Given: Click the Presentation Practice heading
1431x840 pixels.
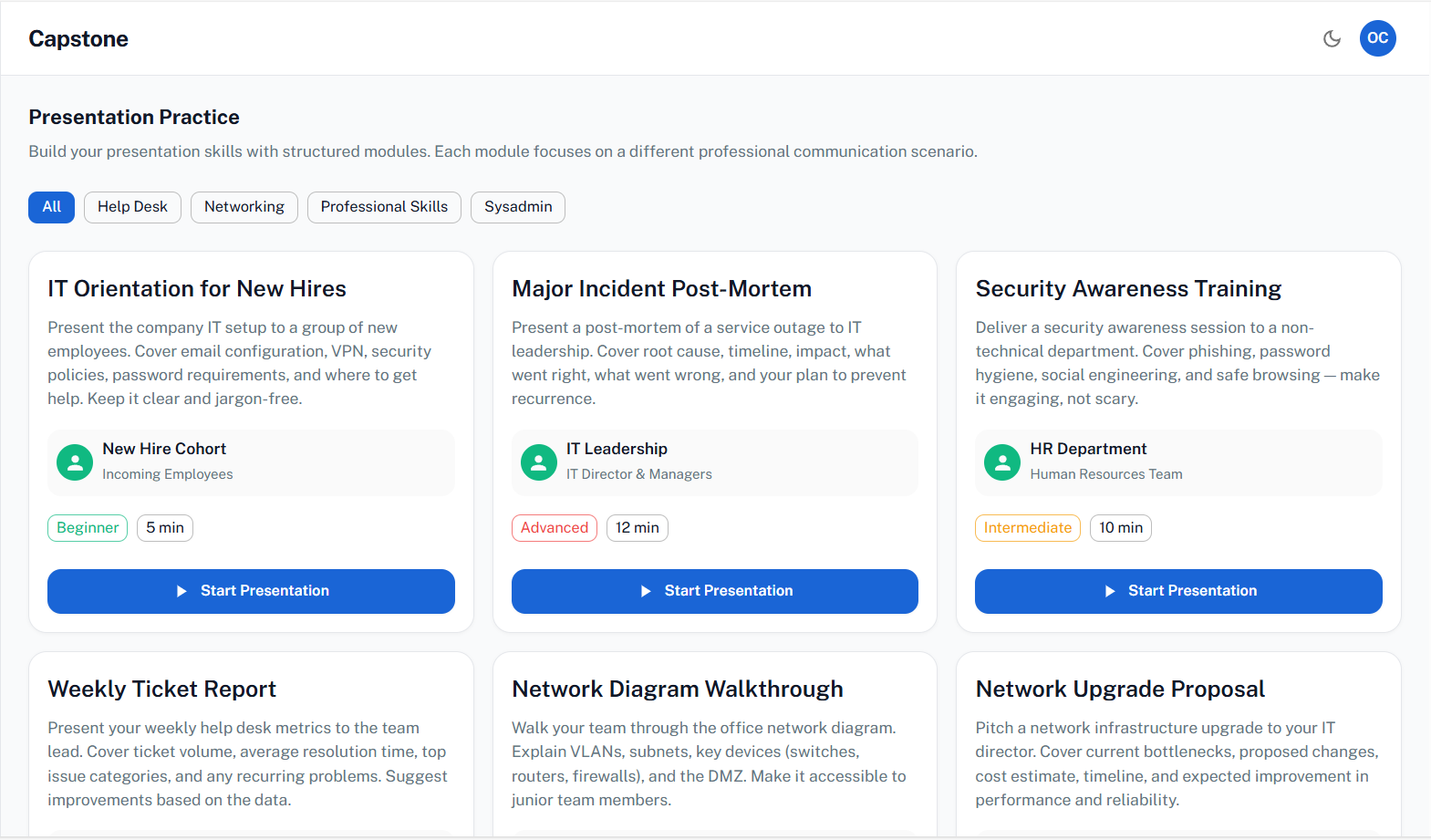Looking at the screenshot, I should (134, 118).
